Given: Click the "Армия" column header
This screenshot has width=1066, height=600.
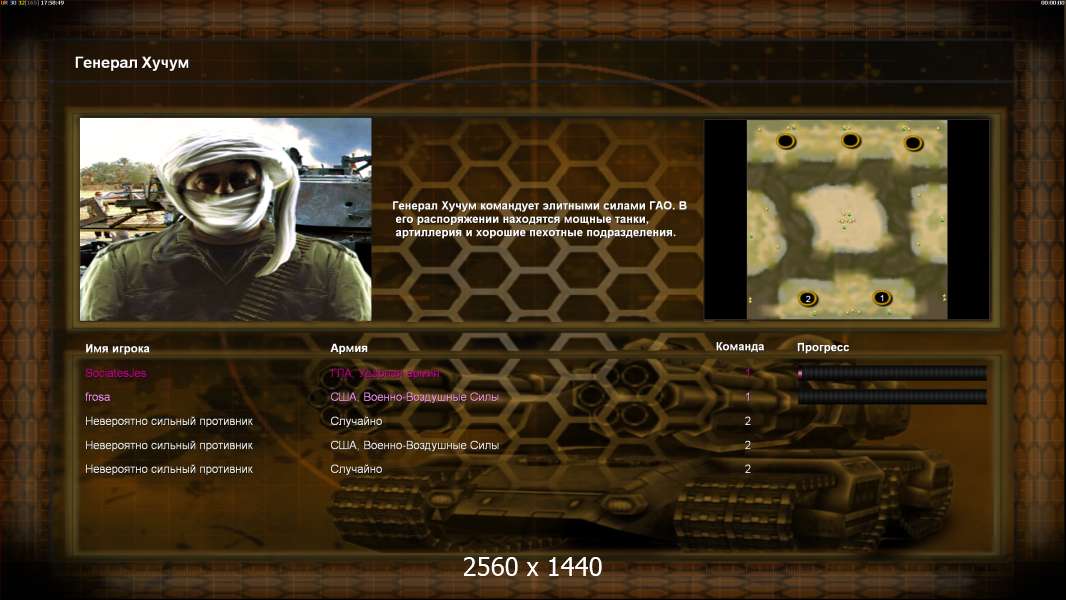Looking at the screenshot, I should 349,348.
